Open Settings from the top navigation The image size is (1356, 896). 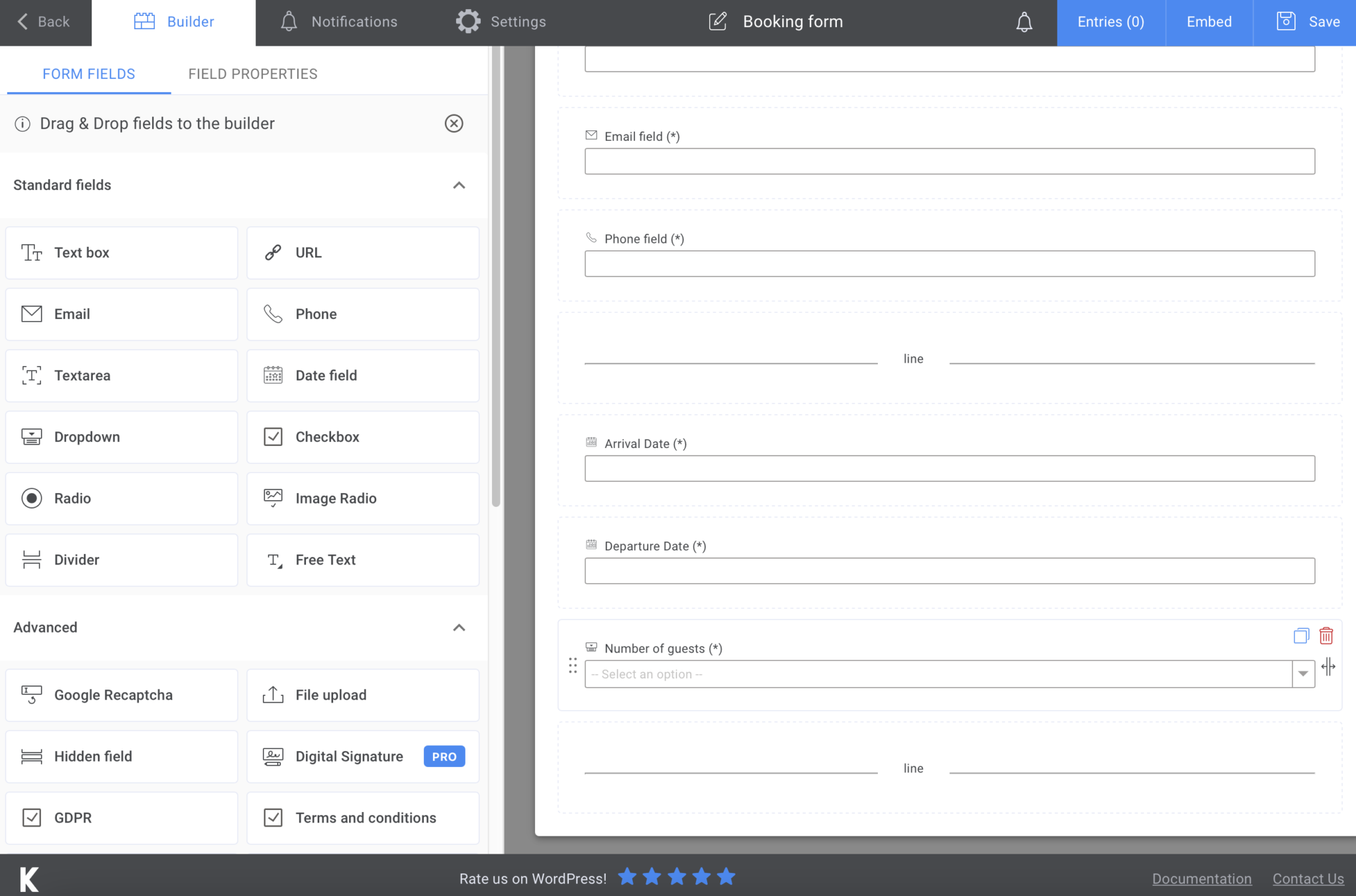[x=501, y=21]
